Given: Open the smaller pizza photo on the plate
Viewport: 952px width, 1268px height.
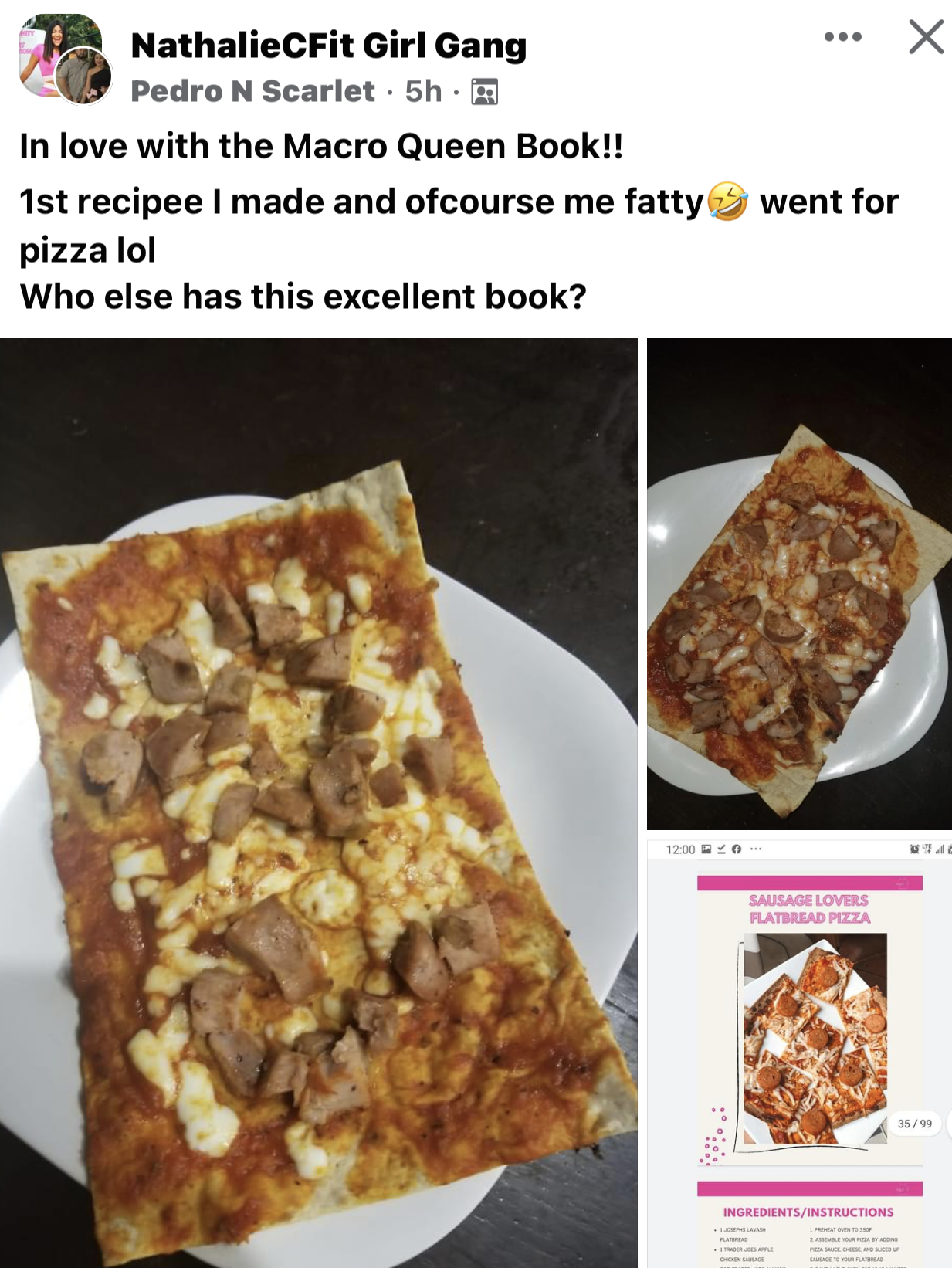Looking at the screenshot, I should pyautogui.click(x=799, y=584).
